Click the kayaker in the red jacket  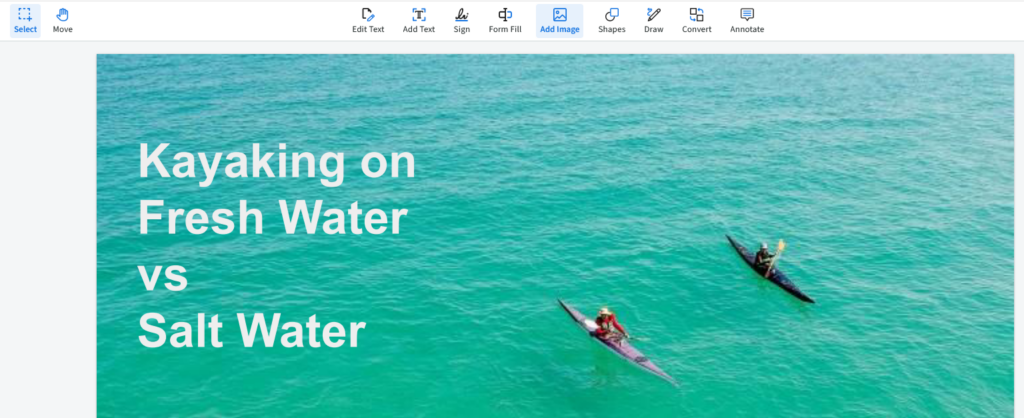[x=607, y=323]
